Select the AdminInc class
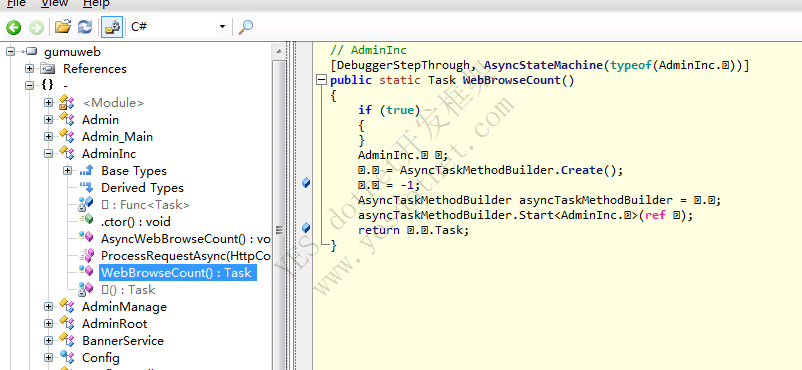Image resolution: width=802 pixels, height=370 pixels. [x=109, y=154]
